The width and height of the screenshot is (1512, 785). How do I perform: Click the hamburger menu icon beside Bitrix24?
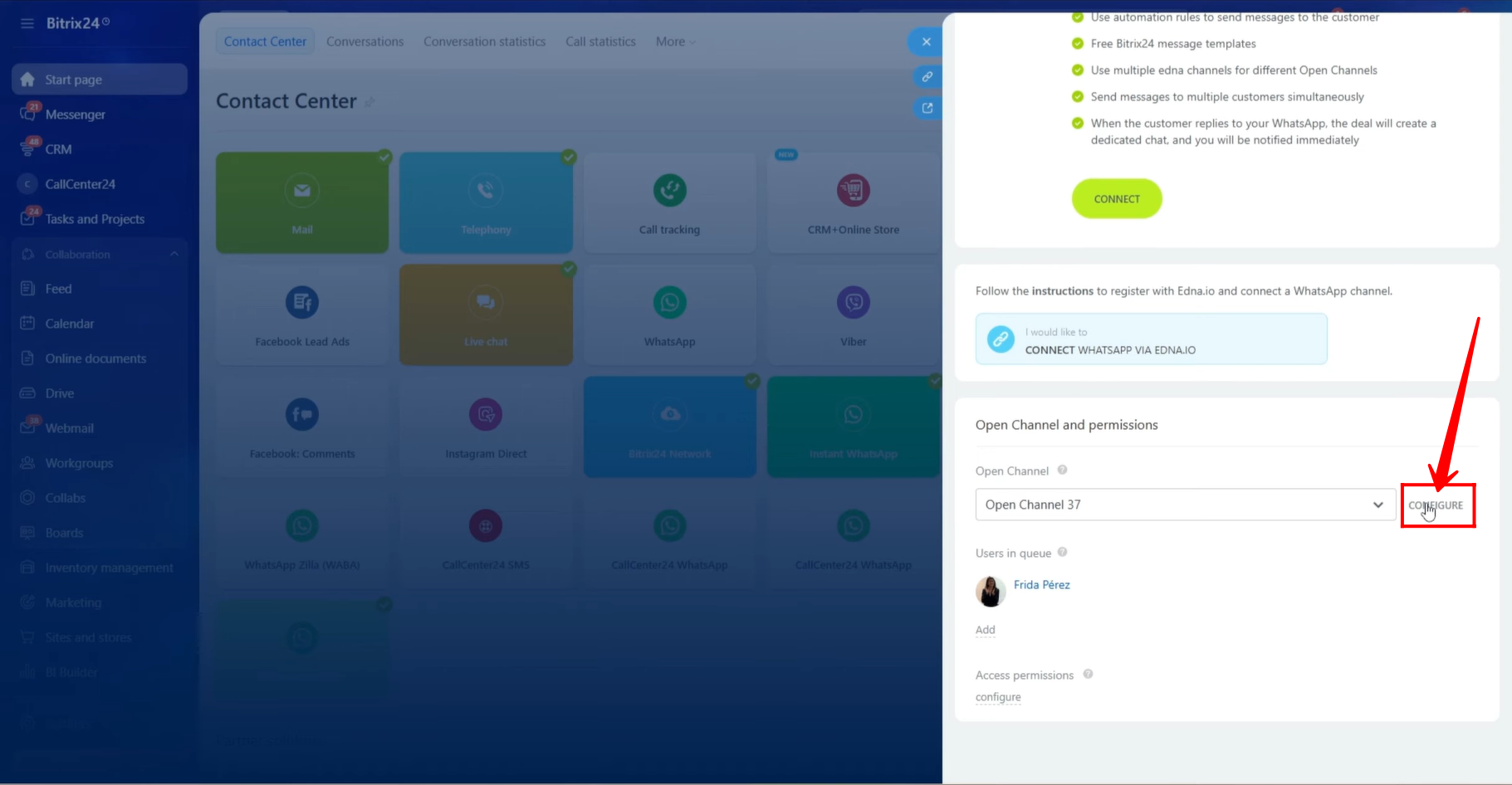pyautogui.click(x=27, y=23)
